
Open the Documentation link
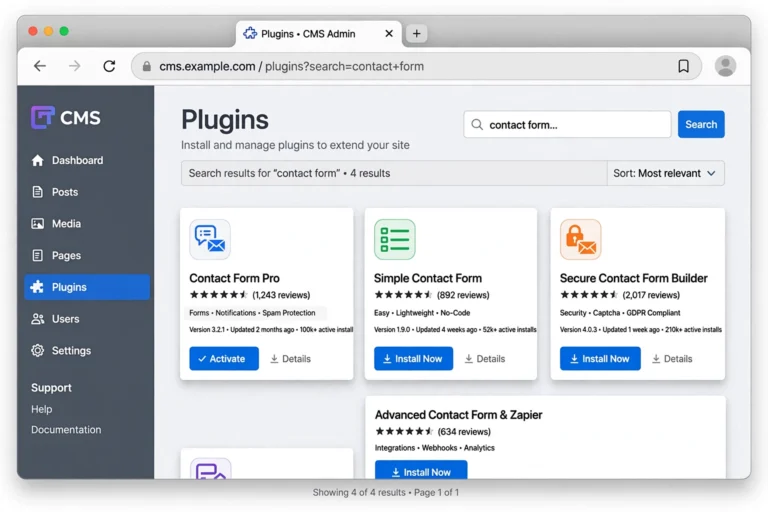pyautogui.click(x=66, y=430)
